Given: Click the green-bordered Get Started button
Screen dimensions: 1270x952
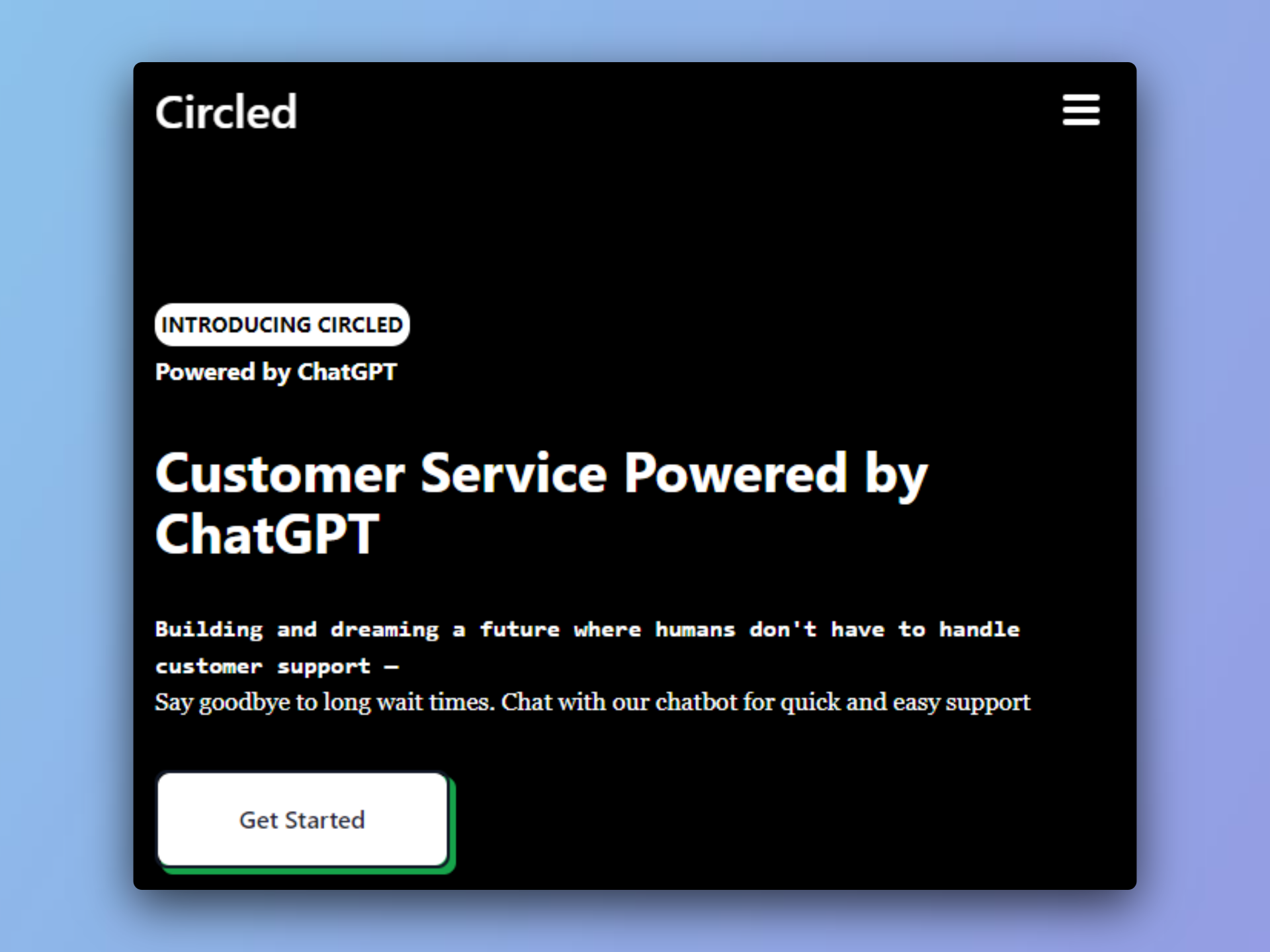Looking at the screenshot, I should click(x=303, y=819).
